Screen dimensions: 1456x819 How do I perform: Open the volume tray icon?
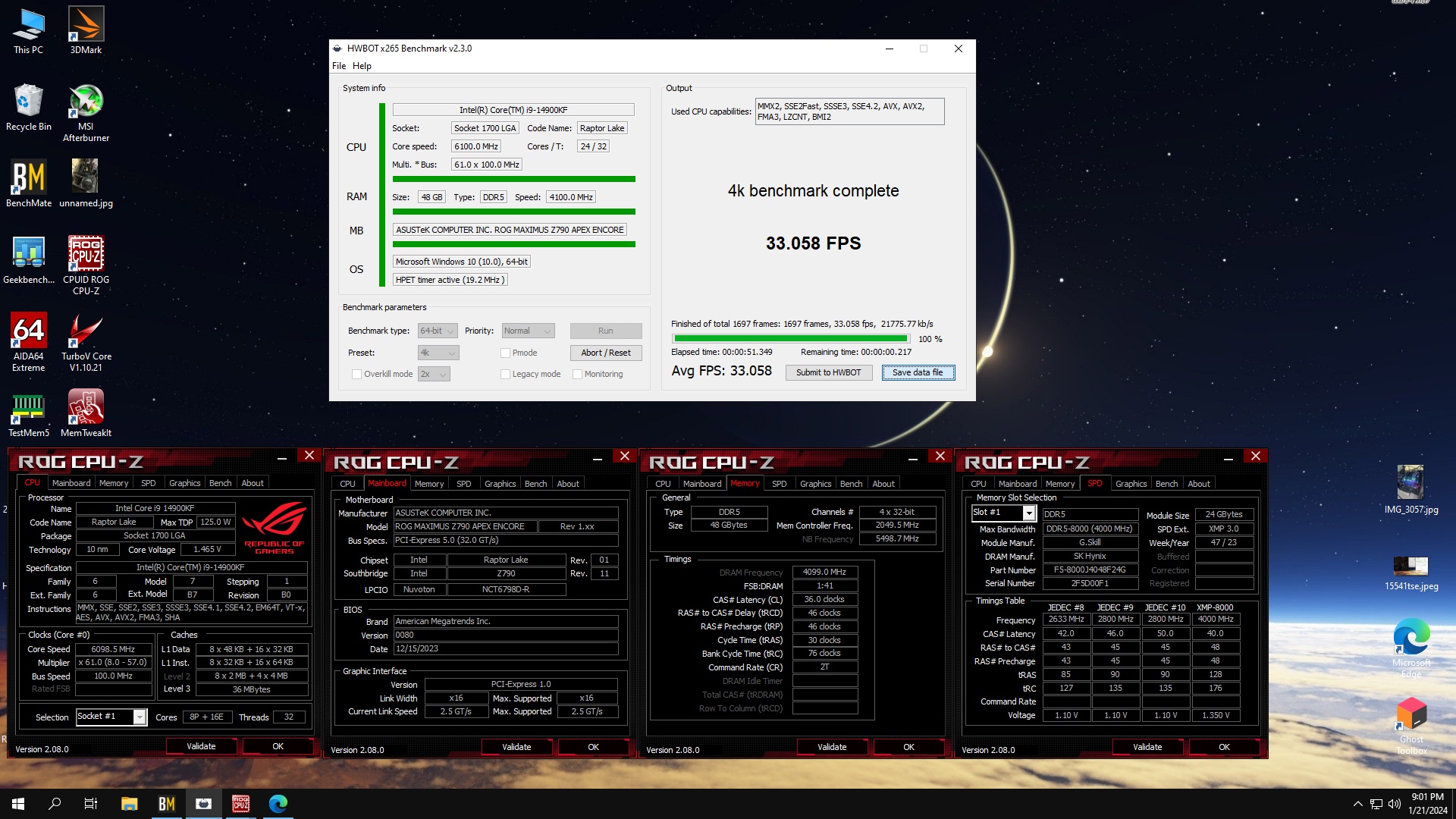(x=1394, y=804)
